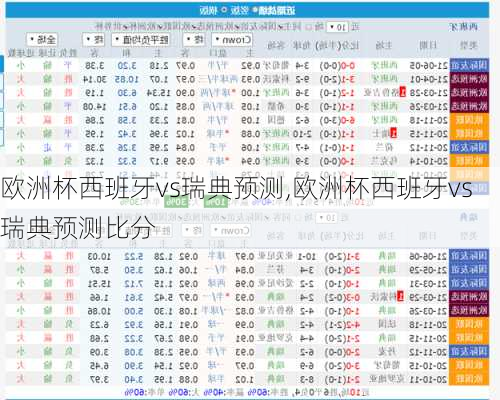Click home odds 15.34 on Spain 21-03-28 row
The height and width of the screenshot is (400, 500).
coord(159,93)
